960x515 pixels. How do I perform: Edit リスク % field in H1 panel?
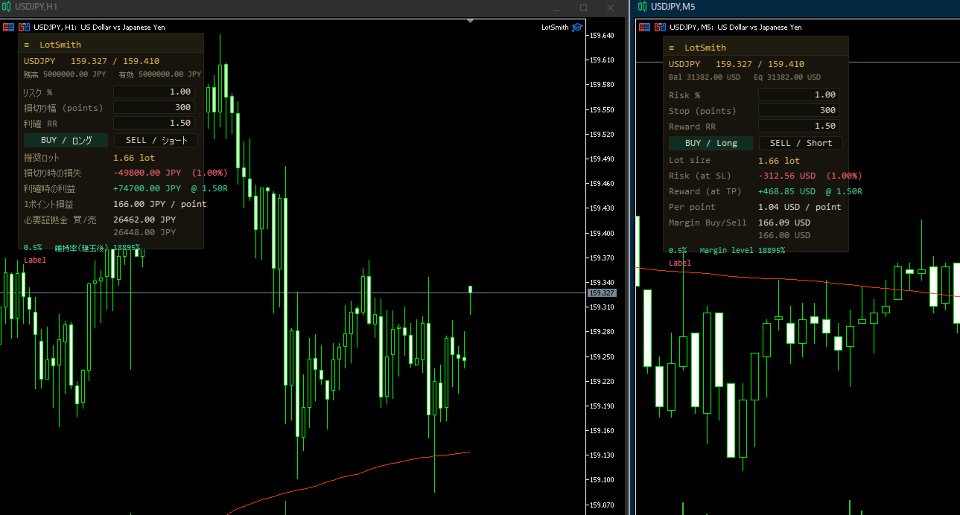click(154, 92)
